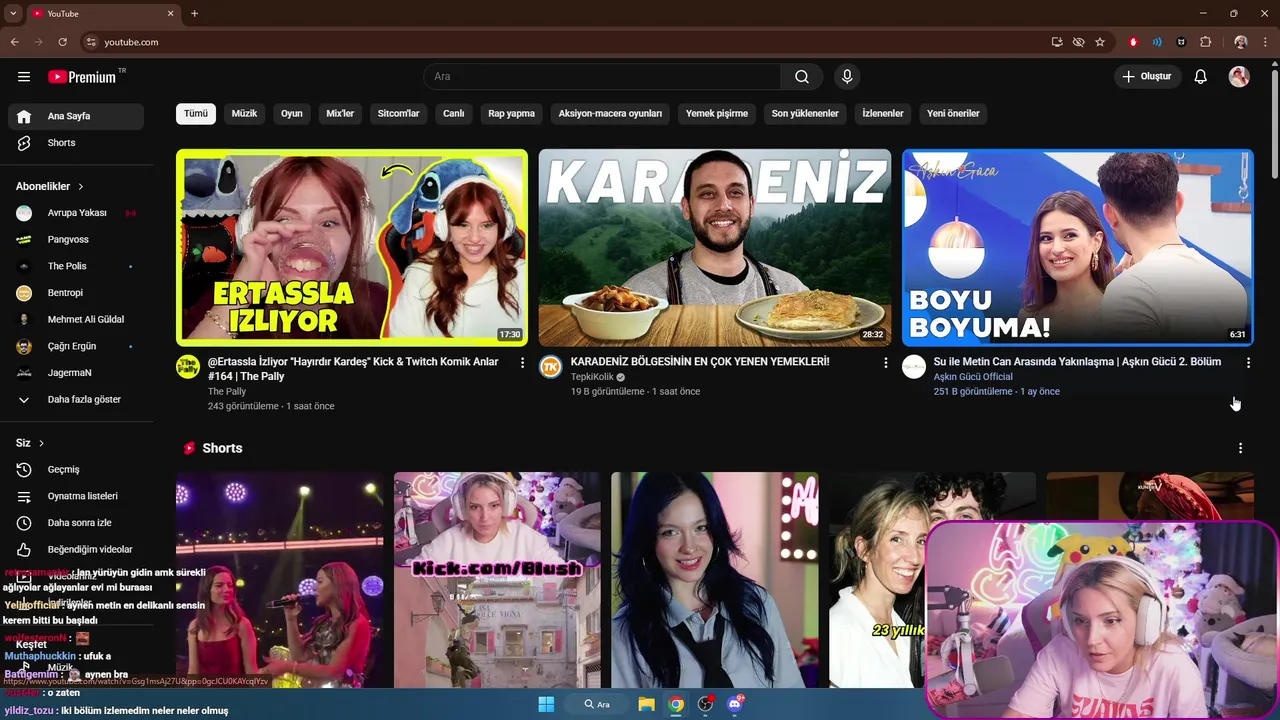The width and height of the screenshot is (1280, 720).
Task: Open The Polis channel subscription
Action: 76,266
